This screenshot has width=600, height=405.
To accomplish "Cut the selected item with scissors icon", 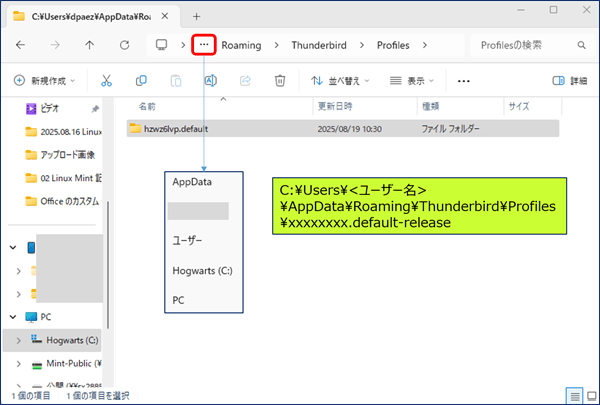I will point(106,81).
